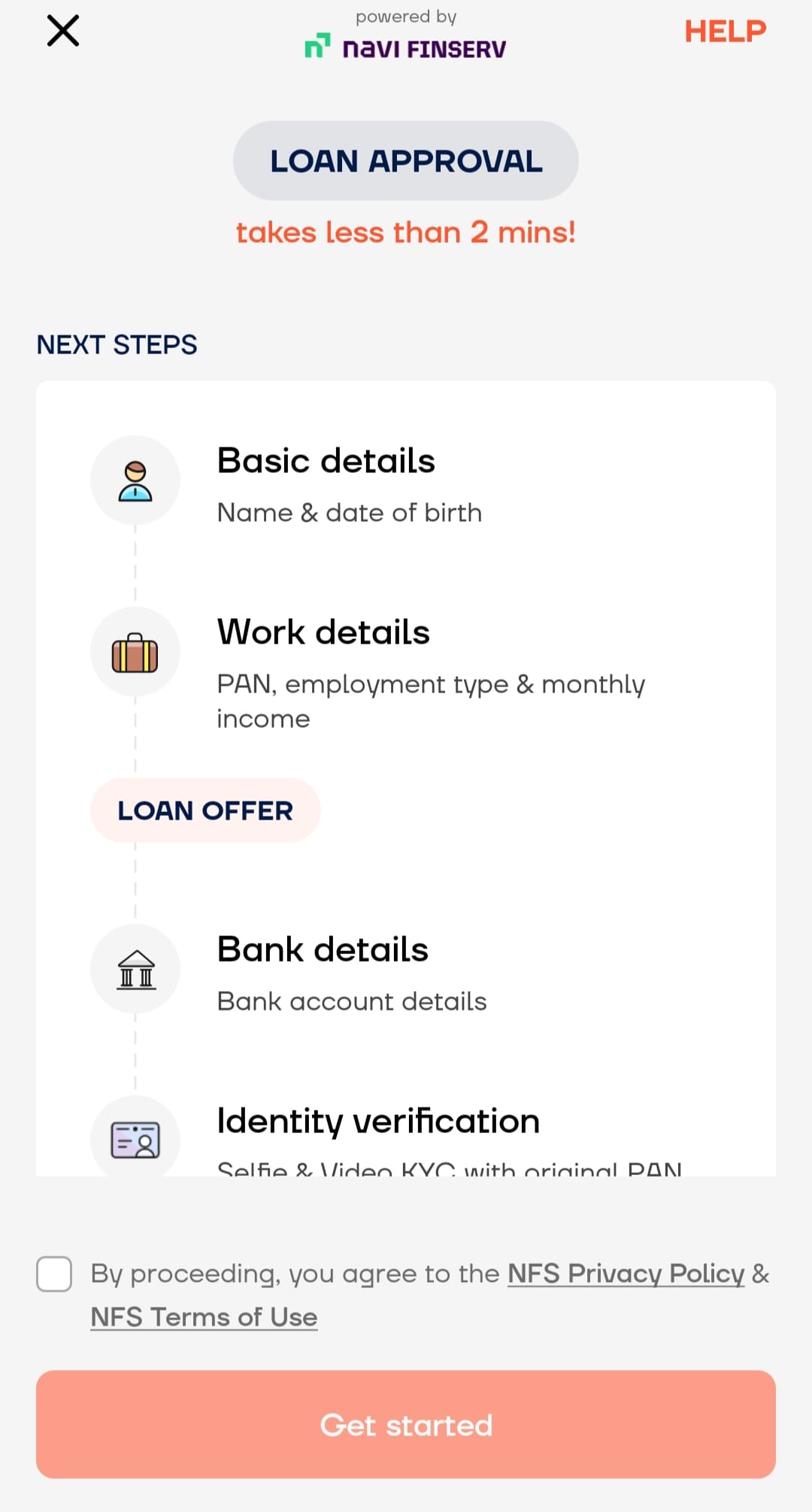Tap the Identity verification ID card icon
The height and width of the screenshot is (1512, 812).
click(135, 1139)
